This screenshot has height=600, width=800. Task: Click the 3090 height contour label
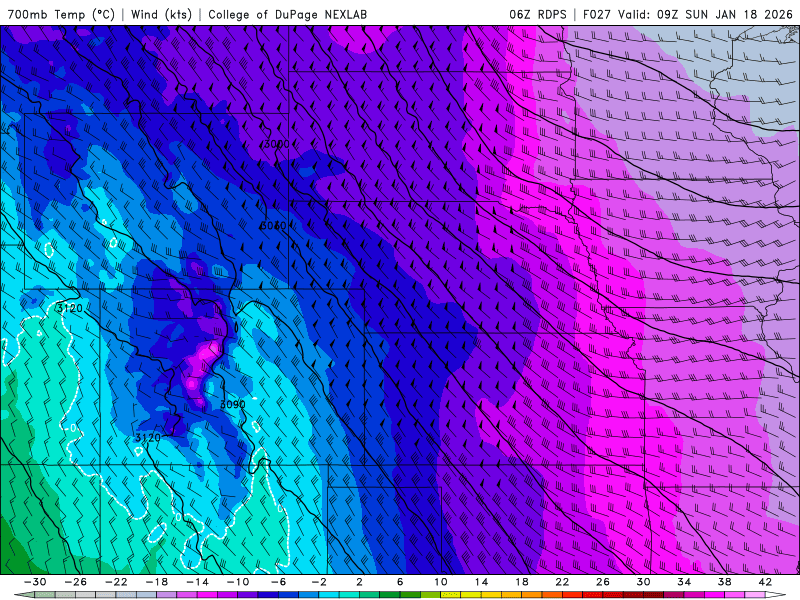[x=232, y=405]
